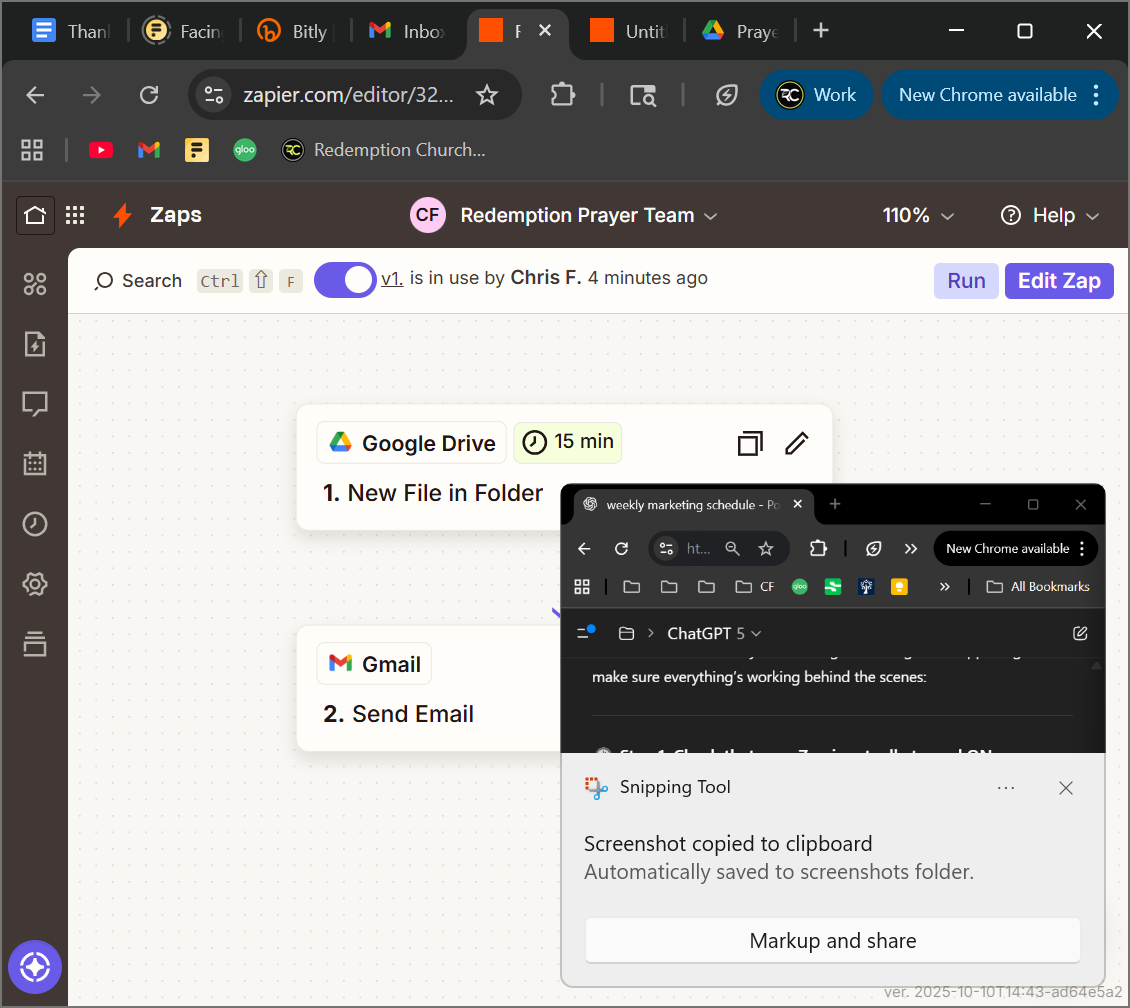Open the Help dropdown menu
This screenshot has width=1130, height=1008.
1050,215
